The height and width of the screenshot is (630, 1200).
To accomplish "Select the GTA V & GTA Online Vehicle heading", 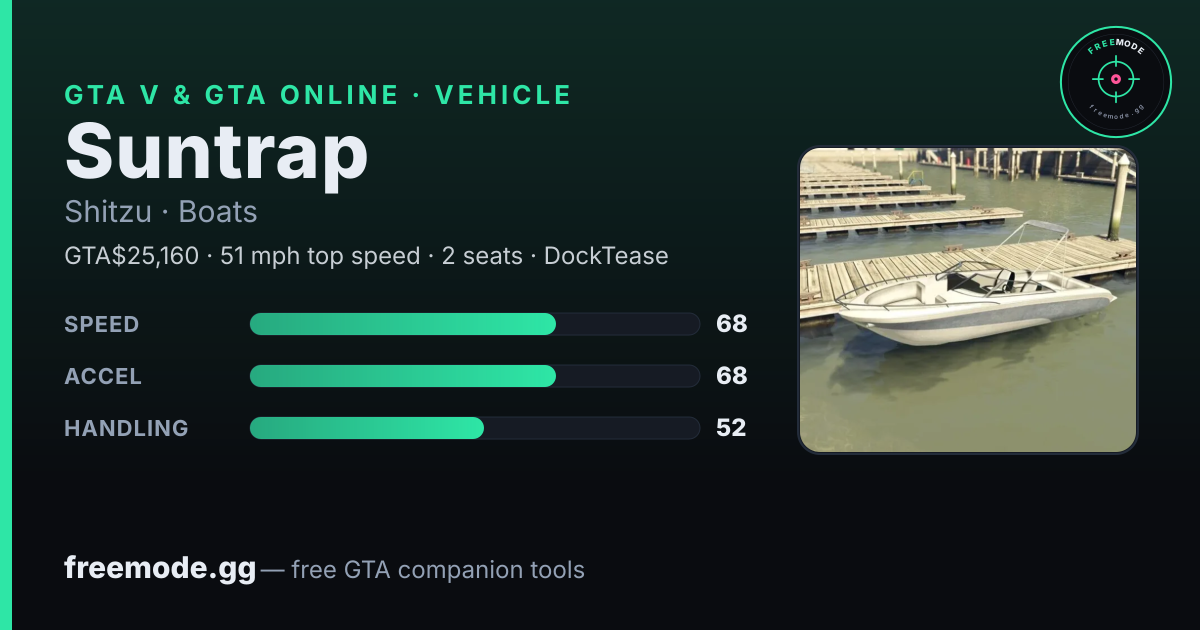I will (x=318, y=95).
